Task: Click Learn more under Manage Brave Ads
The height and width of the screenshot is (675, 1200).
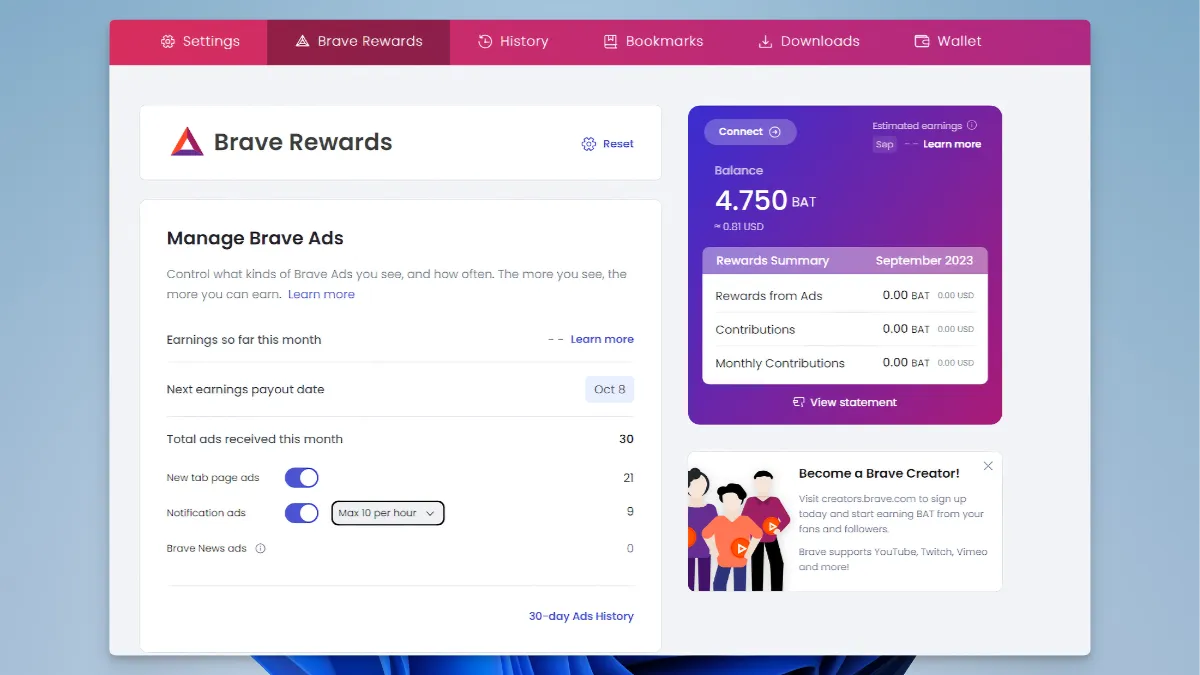Action: 321,295
